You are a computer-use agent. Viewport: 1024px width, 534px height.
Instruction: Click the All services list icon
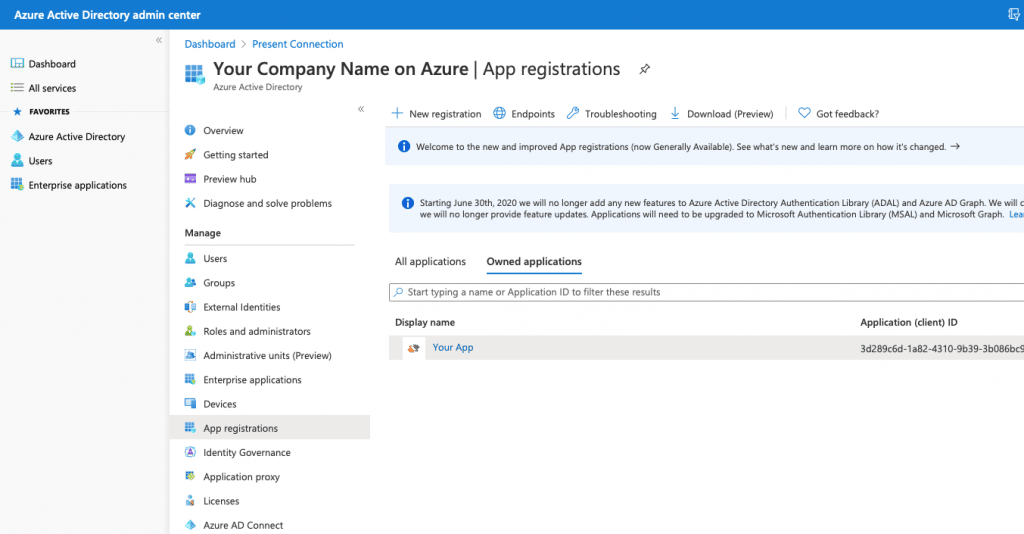click(17, 87)
